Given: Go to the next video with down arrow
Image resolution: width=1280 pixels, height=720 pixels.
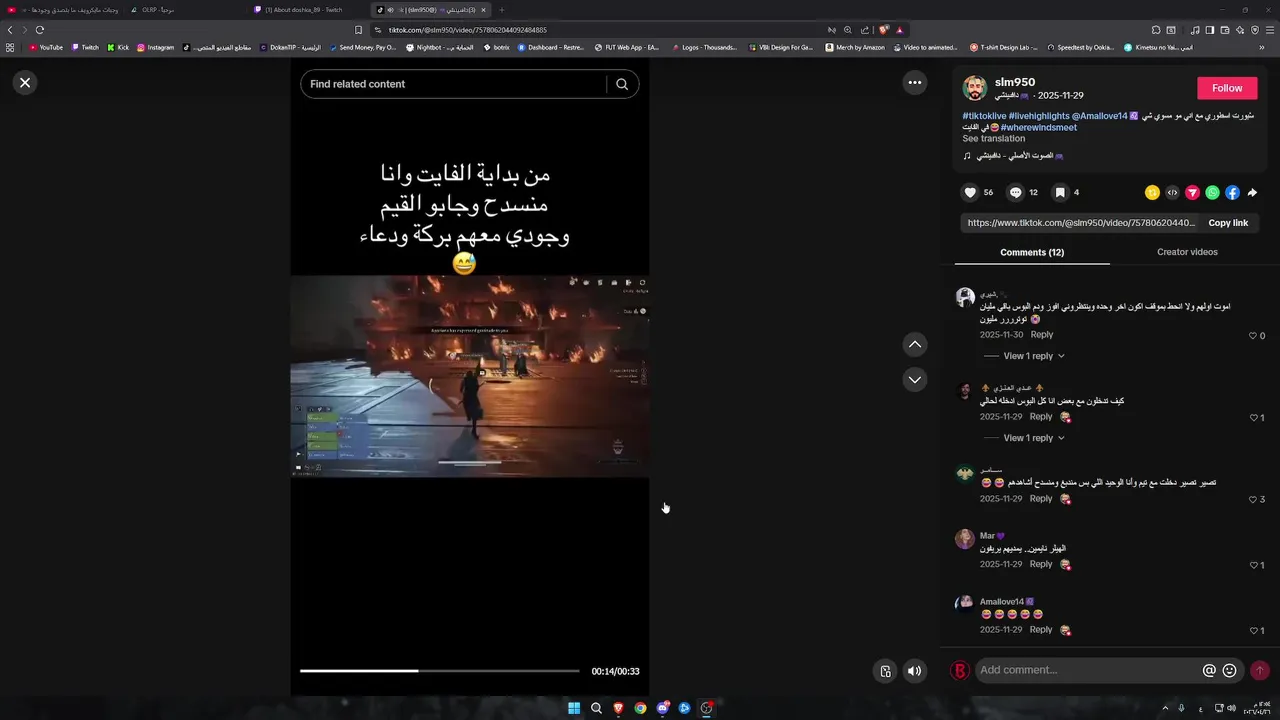Looking at the screenshot, I should tap(914, 379).
